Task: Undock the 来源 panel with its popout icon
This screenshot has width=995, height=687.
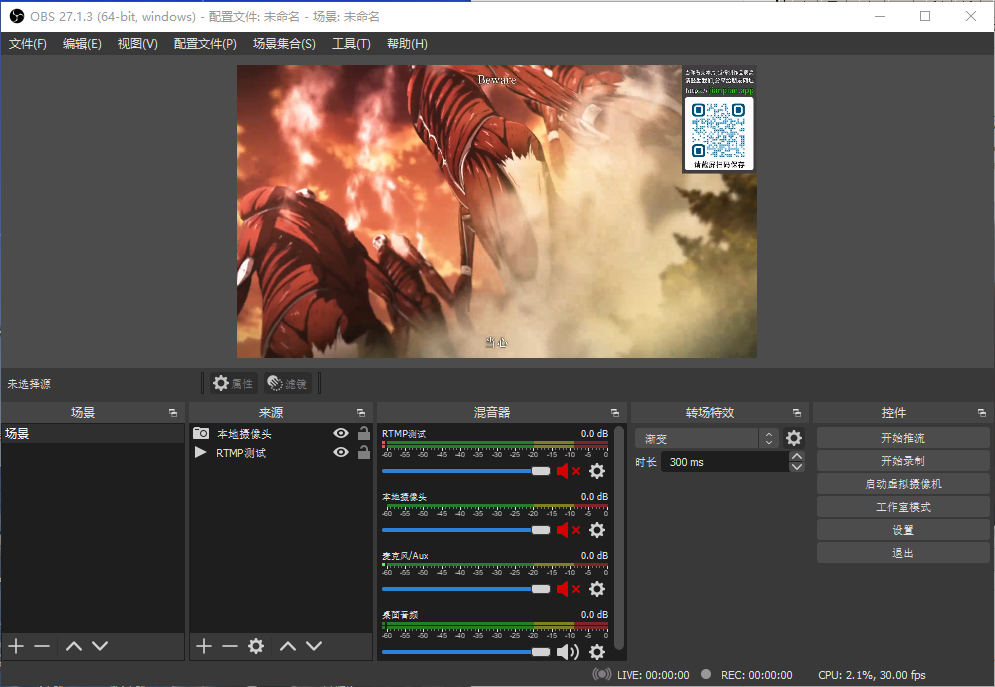Action: click(x=361, y=413)
